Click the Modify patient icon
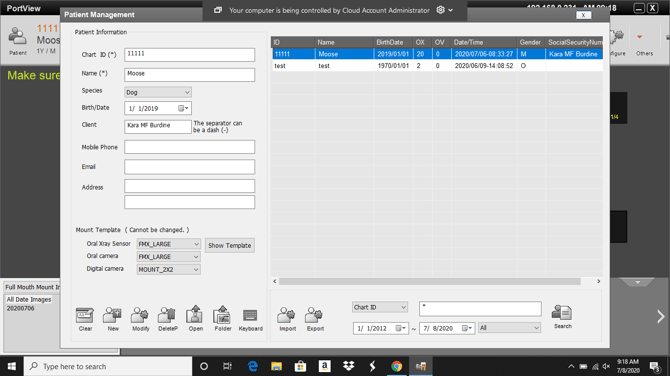The width and height of the screenshot is (670, 376). tap(140, 319)
